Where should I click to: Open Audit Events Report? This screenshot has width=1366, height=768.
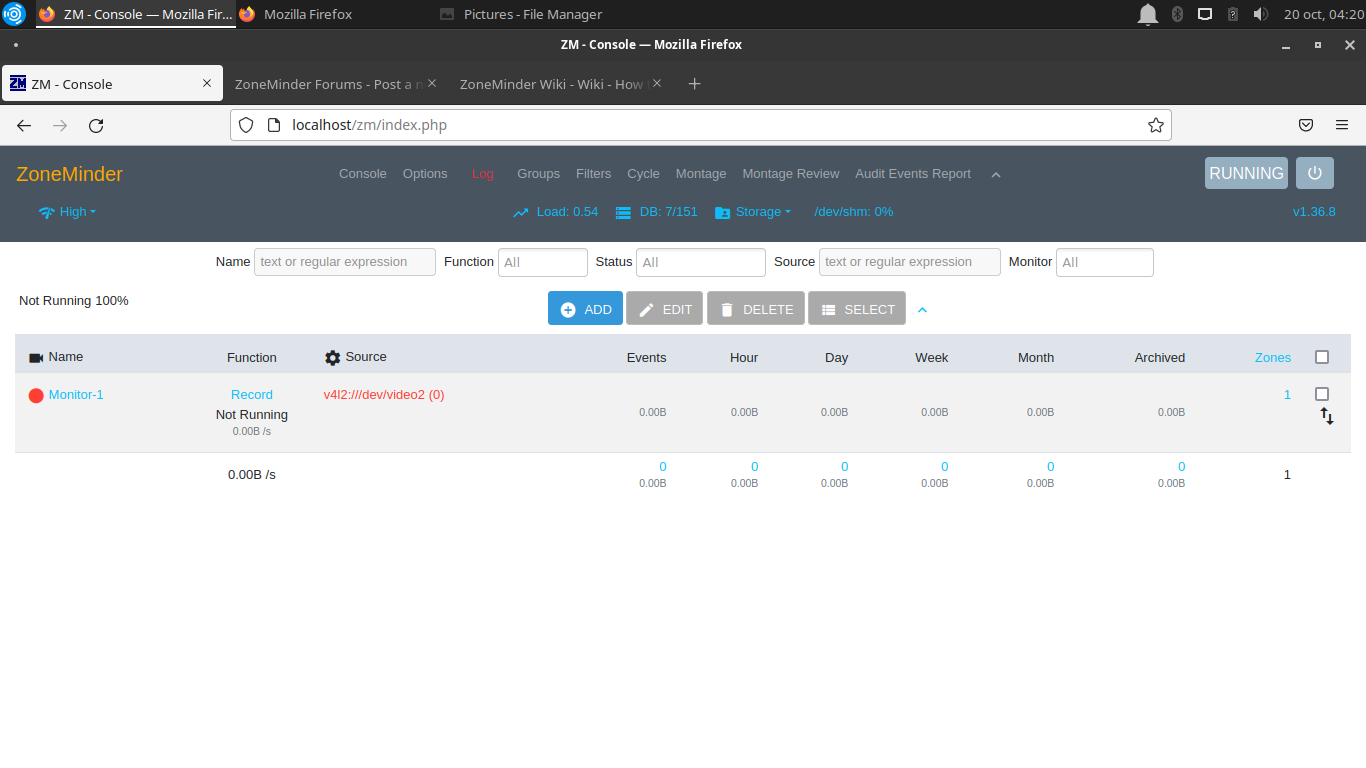click(913, 174)
